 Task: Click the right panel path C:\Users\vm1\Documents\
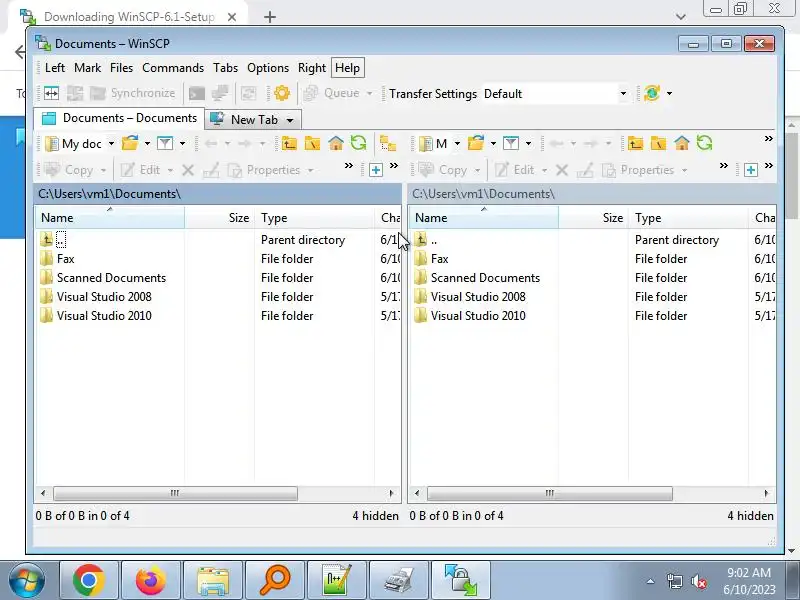pos(483,194)
